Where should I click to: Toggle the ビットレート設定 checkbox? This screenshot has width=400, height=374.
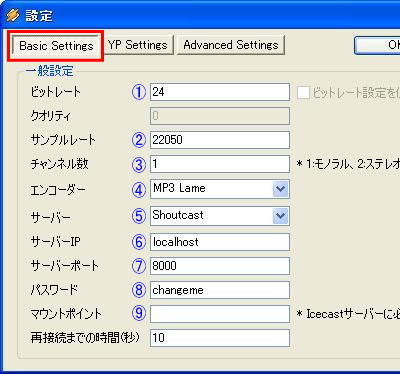tap(303, 92)
